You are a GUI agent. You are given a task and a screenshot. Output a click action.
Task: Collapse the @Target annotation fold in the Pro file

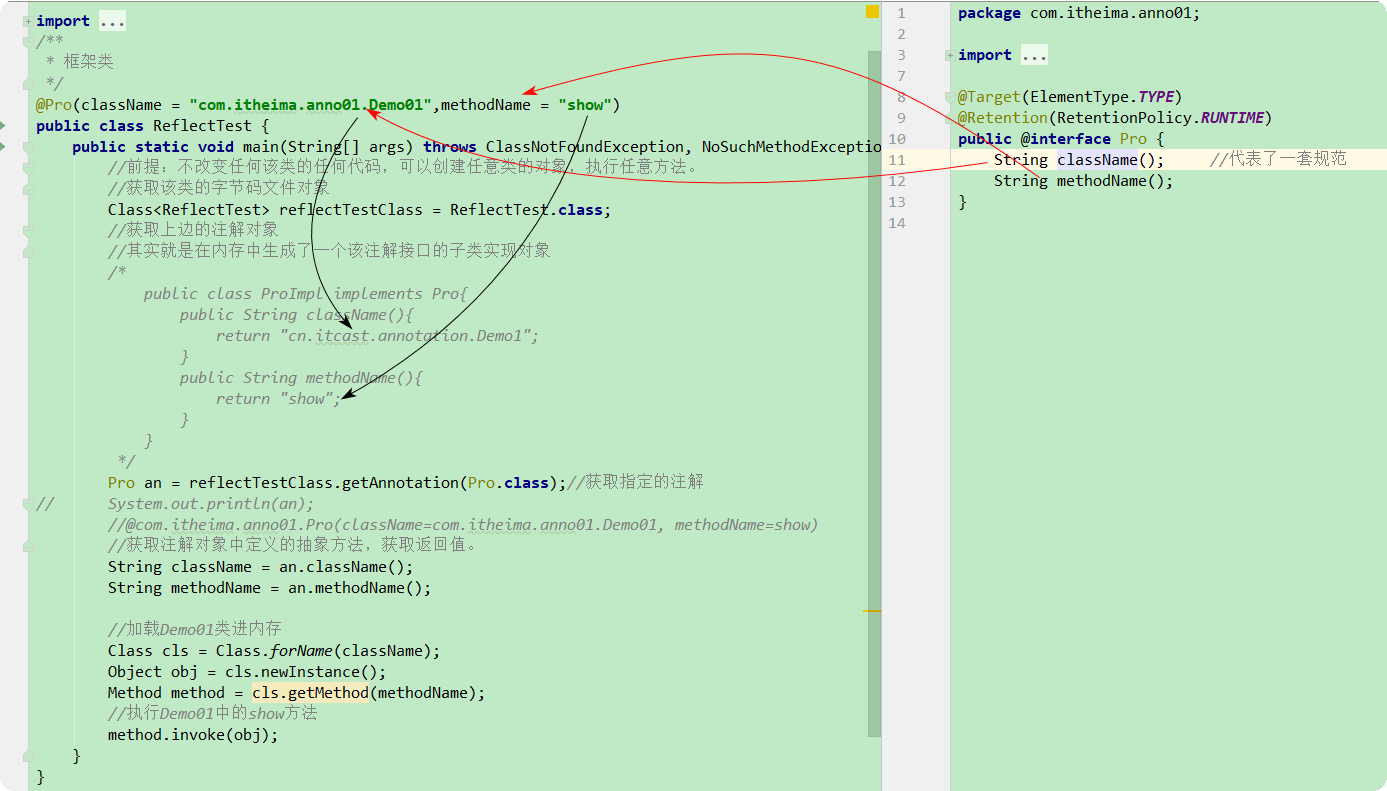[x=949, y=97]
